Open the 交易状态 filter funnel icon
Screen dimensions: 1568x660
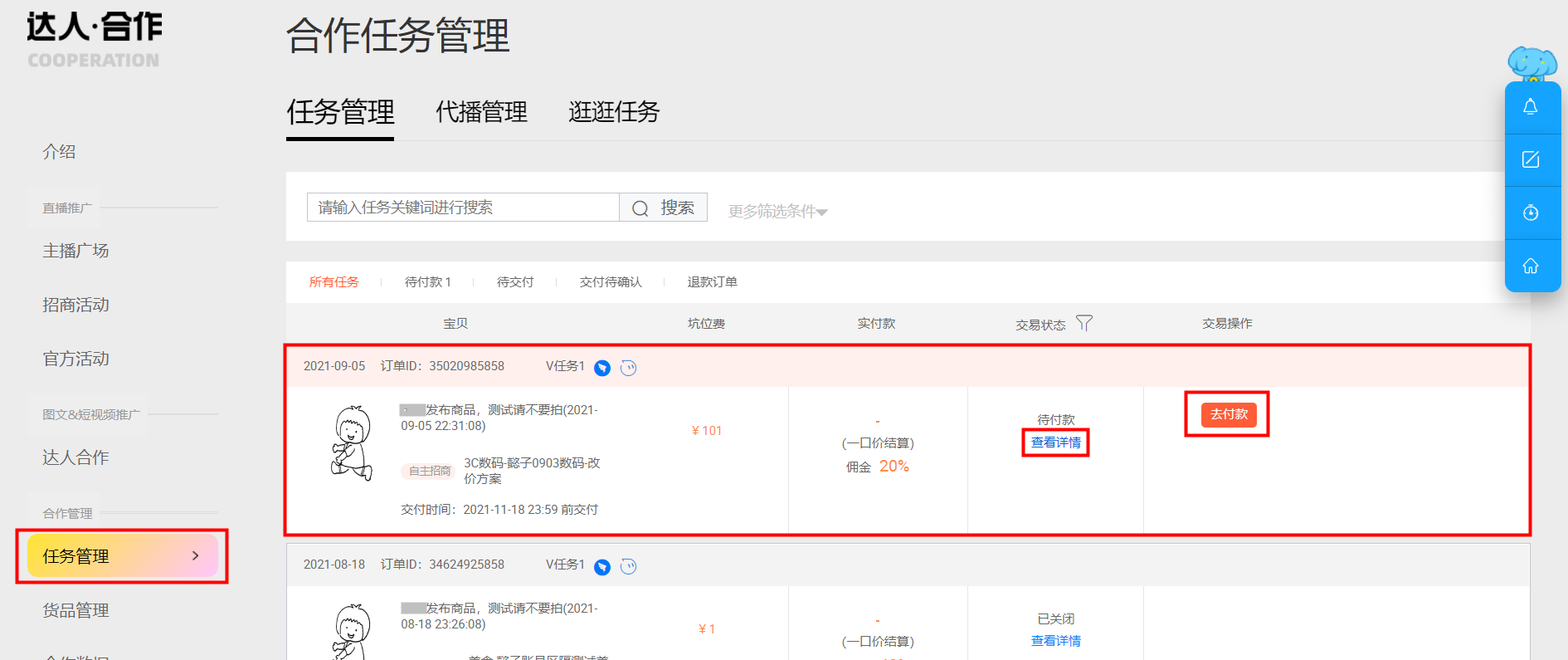(1084, 323)
